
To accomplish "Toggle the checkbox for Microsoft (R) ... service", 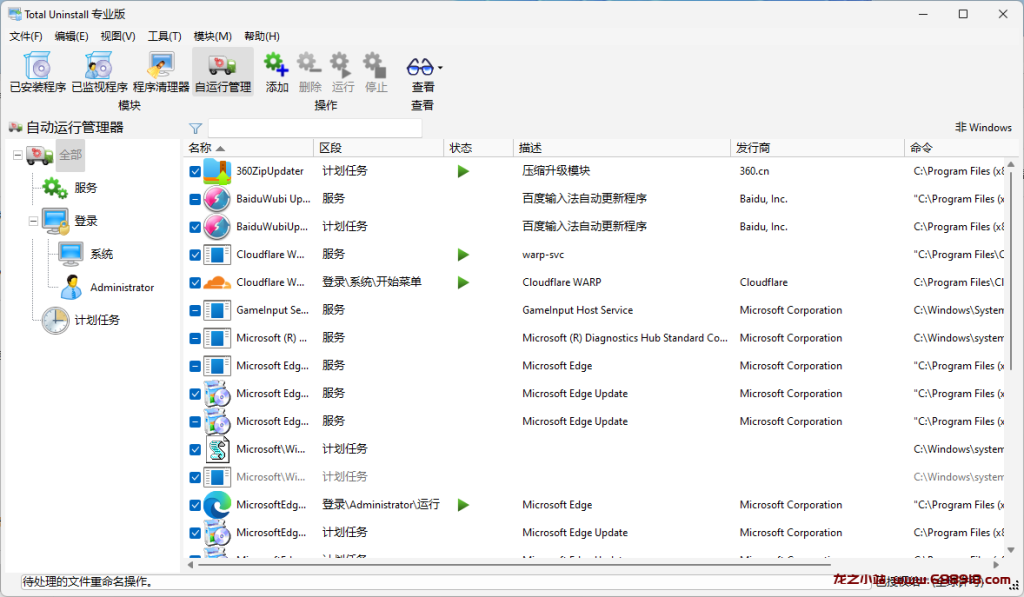I will coord(195,338).
